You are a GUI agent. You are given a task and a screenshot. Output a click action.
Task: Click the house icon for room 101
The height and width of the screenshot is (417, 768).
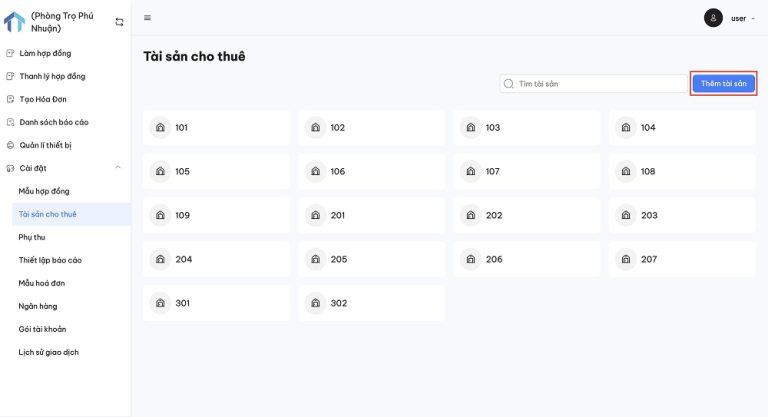[160, 128]
